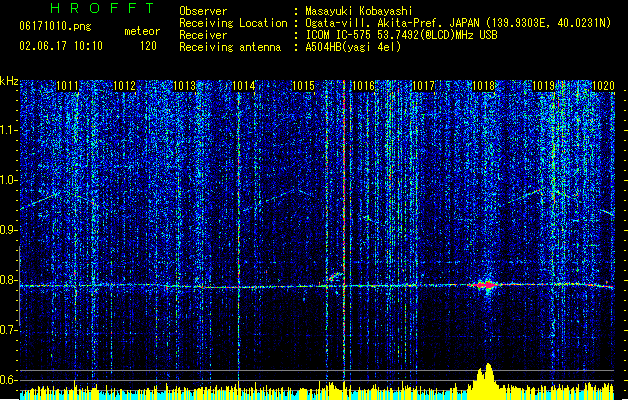Click the Receiving antenna label
Image resolution: width=629 pixels, height=400 pixels.
[x=230, y=47]
